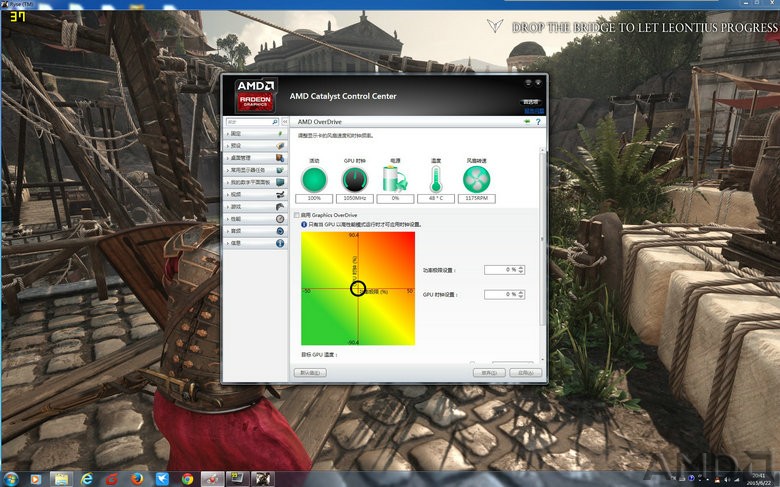Viewport: 780px width, 487px height.
Task: Click the power battery gauge icon
Action: pyautogui.click(x=395, y=179)
